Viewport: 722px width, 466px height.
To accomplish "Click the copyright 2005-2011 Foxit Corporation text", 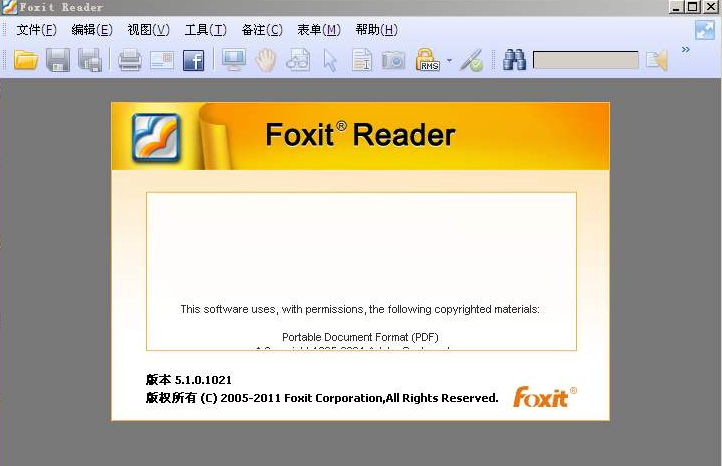I will 322,398.
